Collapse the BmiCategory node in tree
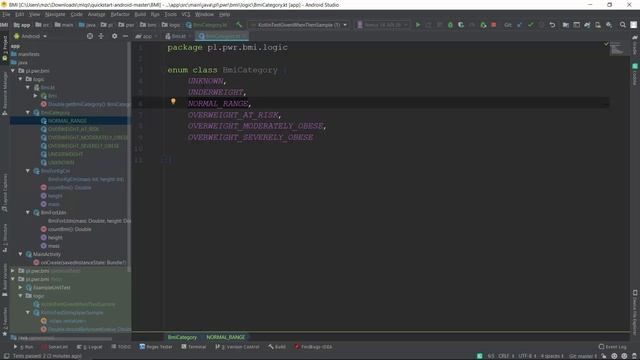640x360 pixels. pyautogui.click(x=28, y=112)
